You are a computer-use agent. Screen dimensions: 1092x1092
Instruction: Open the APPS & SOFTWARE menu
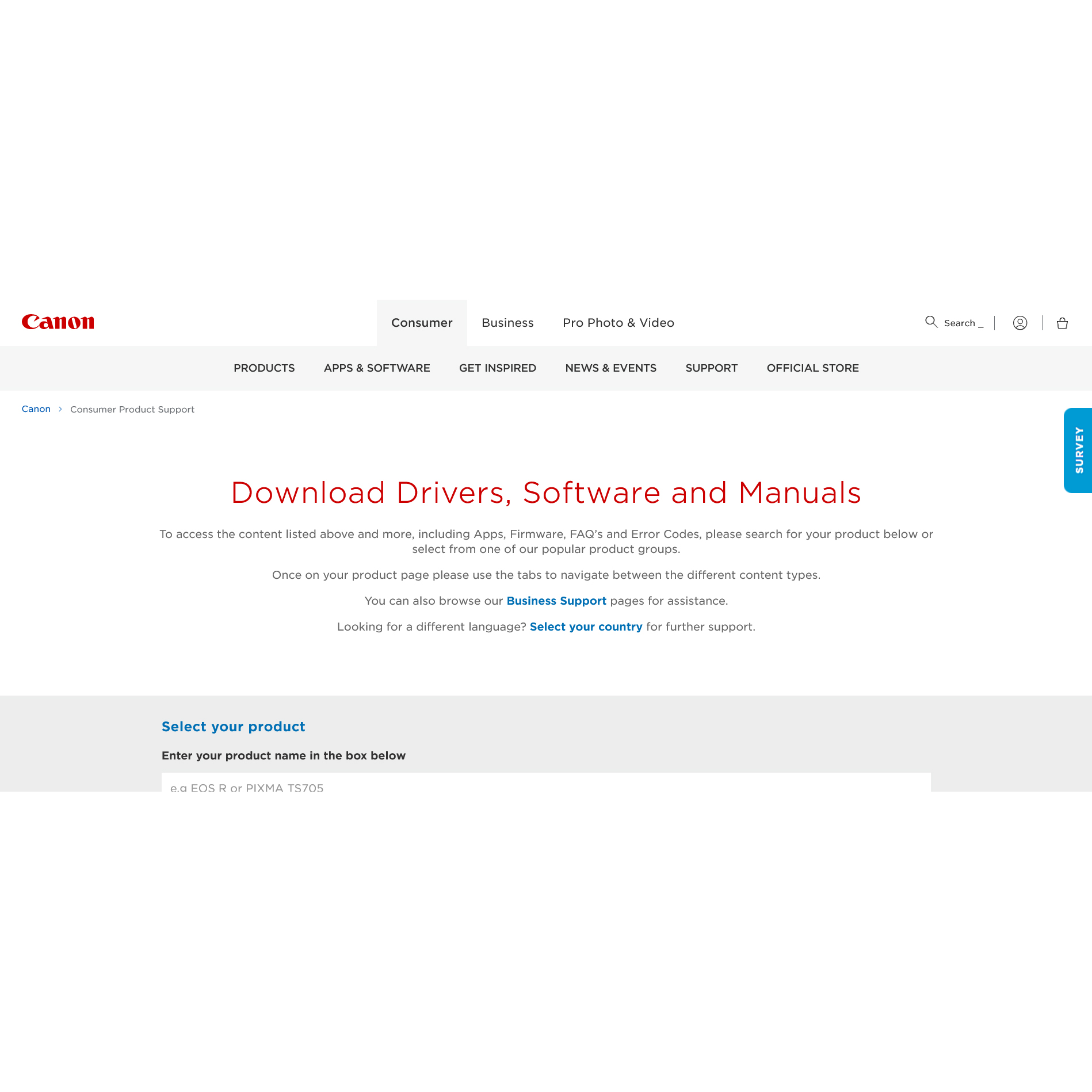click(377, 368)
